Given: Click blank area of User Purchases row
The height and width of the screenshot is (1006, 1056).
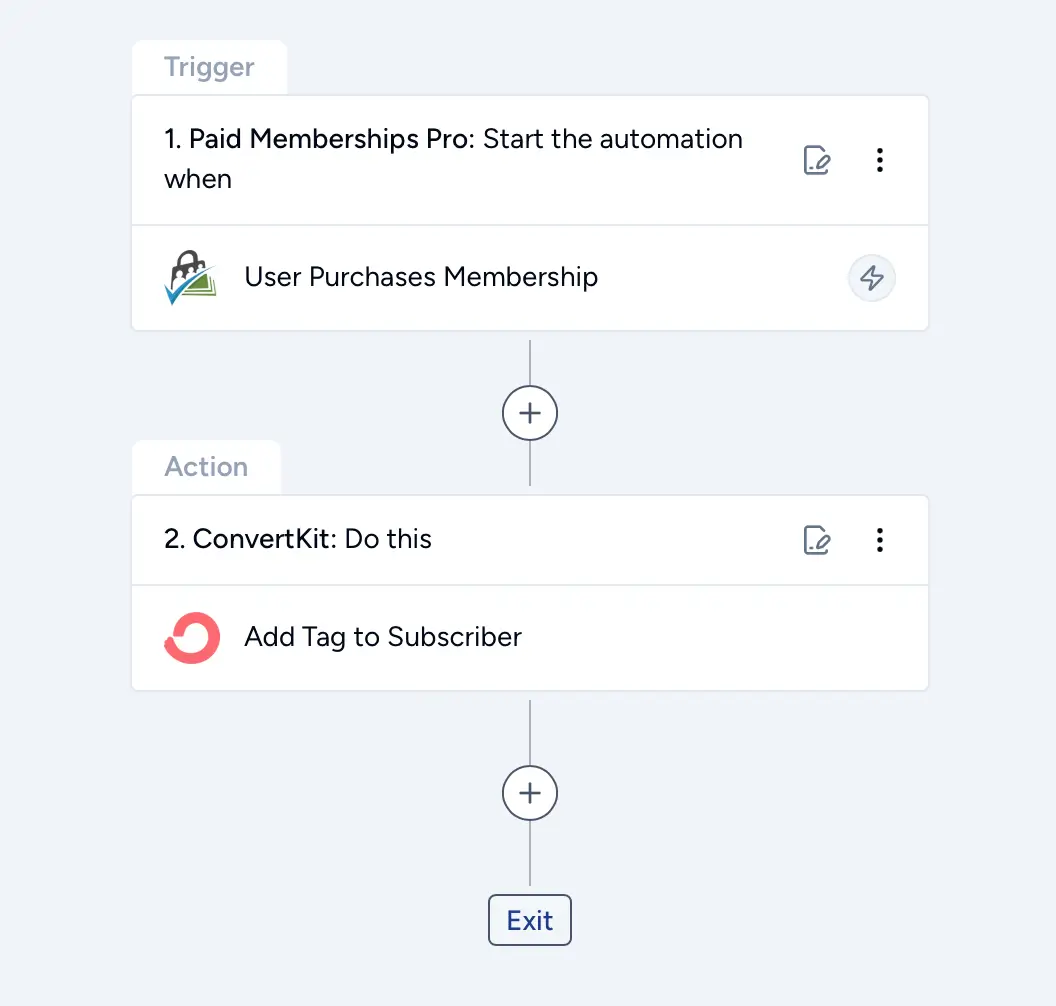Looking at the screenshot, I should tap(721, 277).
